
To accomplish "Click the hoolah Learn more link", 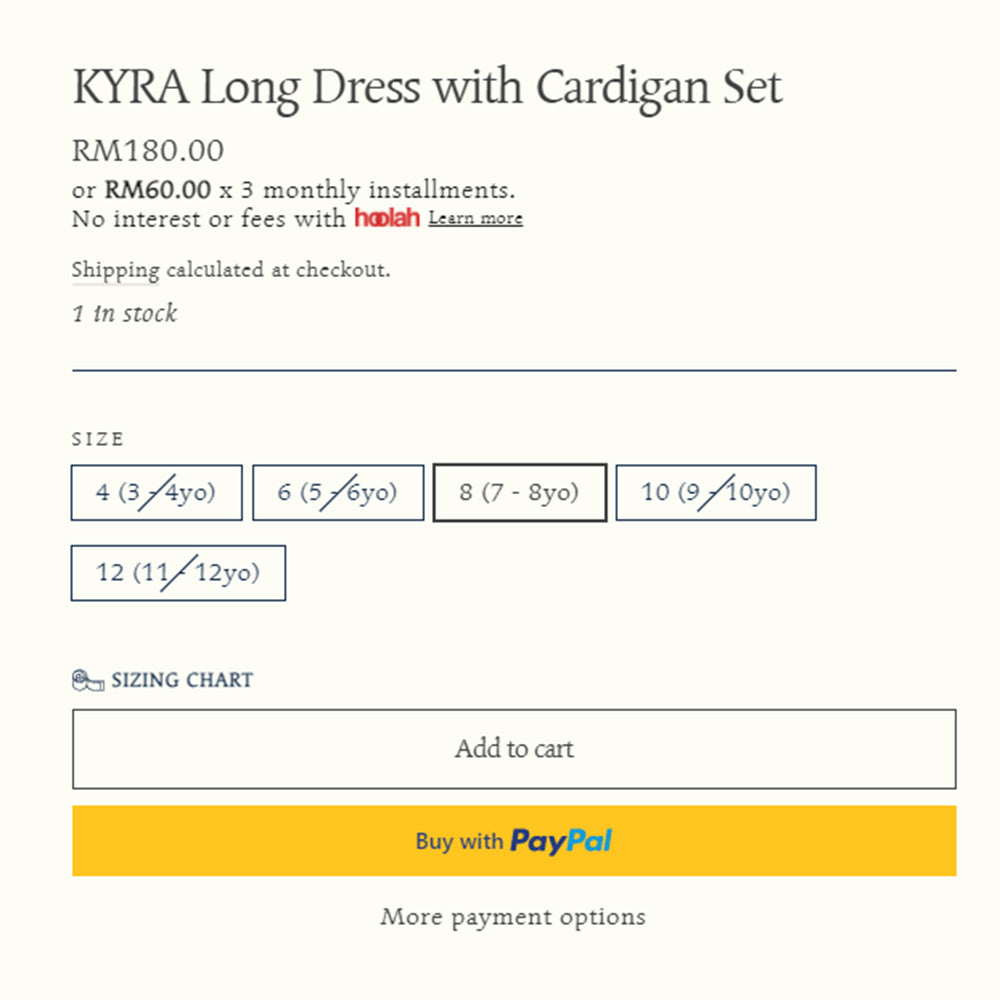I will point(475,218).
